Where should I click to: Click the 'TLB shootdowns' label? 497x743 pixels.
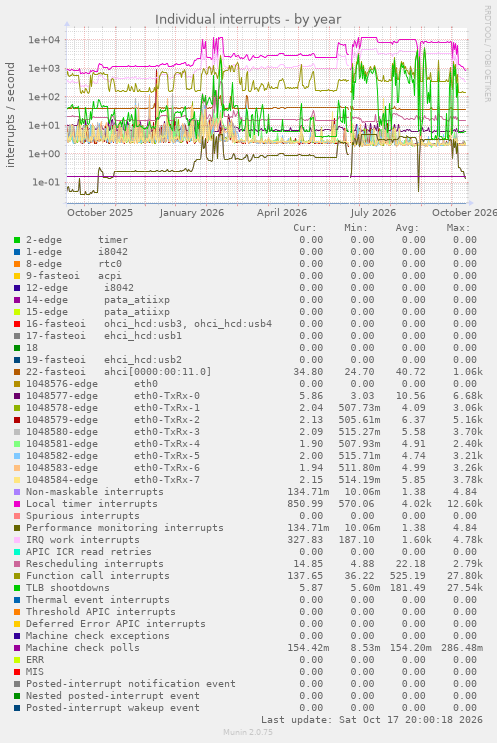[x=68, y=588]
